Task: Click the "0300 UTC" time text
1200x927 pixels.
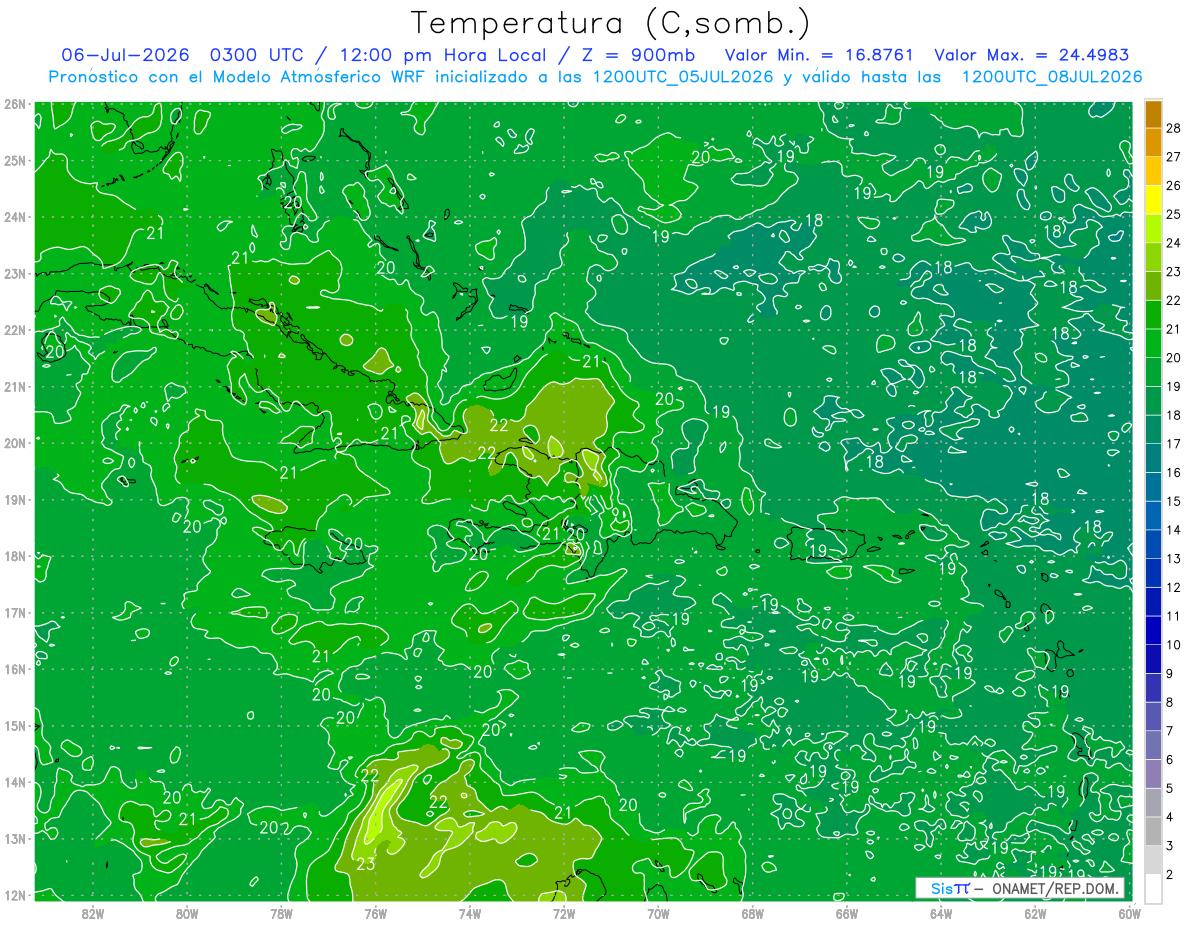Action: 256,55
